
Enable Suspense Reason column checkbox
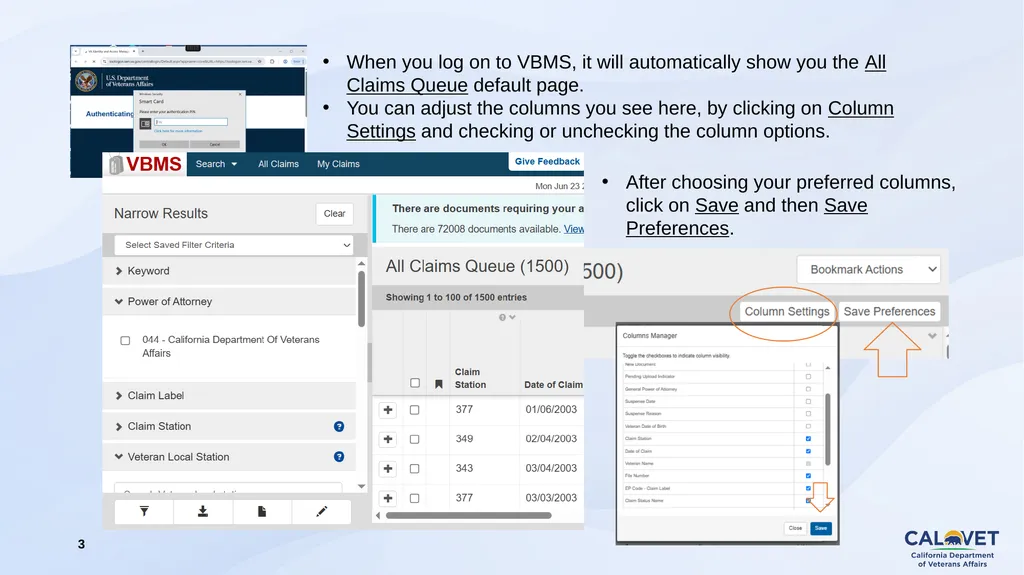click(x=808, y=414)
